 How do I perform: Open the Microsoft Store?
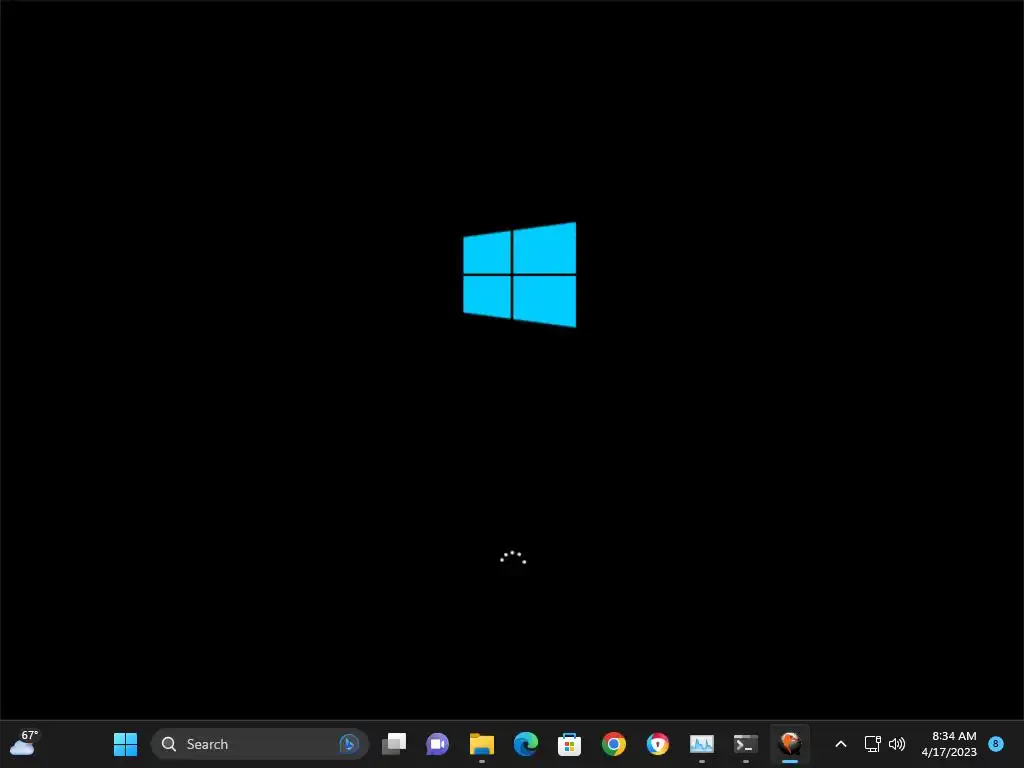coord(569,744)
